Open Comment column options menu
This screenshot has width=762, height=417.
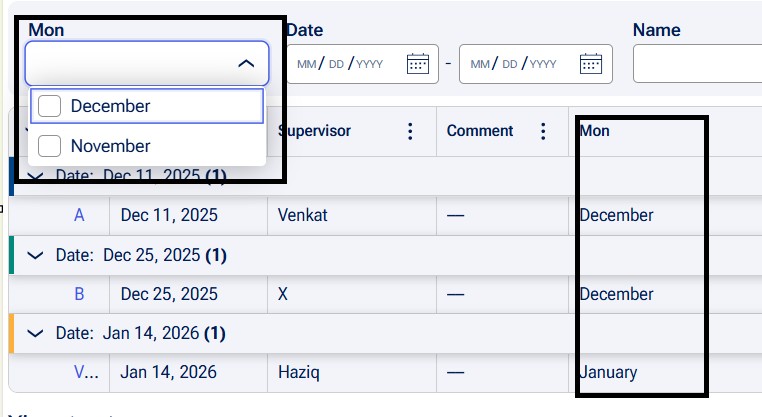543,131
